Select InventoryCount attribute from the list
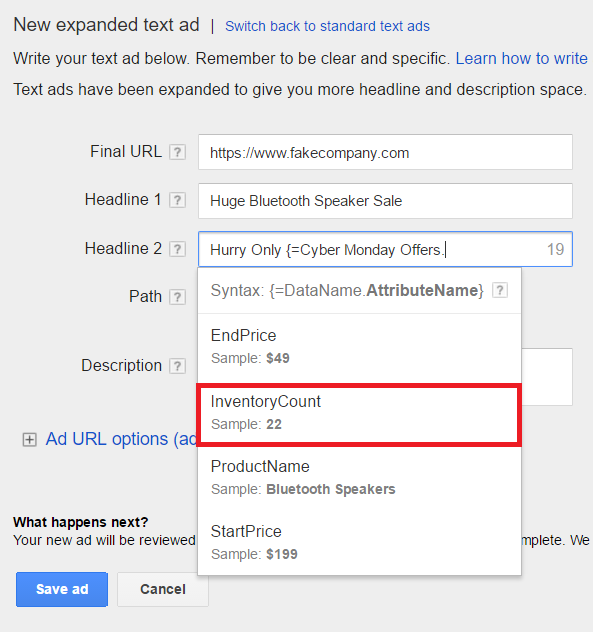The image size is (593, 632). coord(359,415)
